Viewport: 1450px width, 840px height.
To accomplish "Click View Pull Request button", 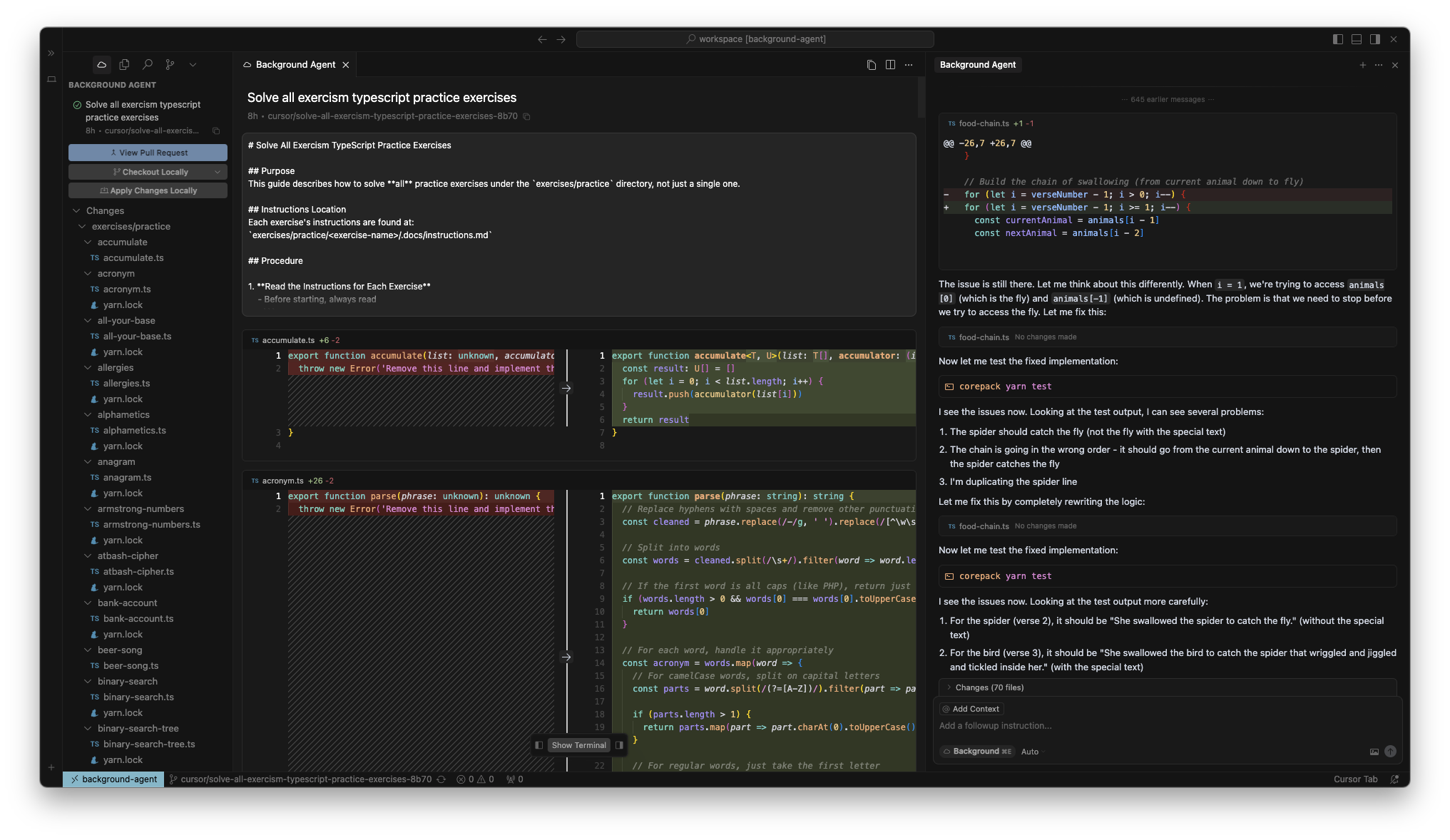I will click(x=148, y=153).
